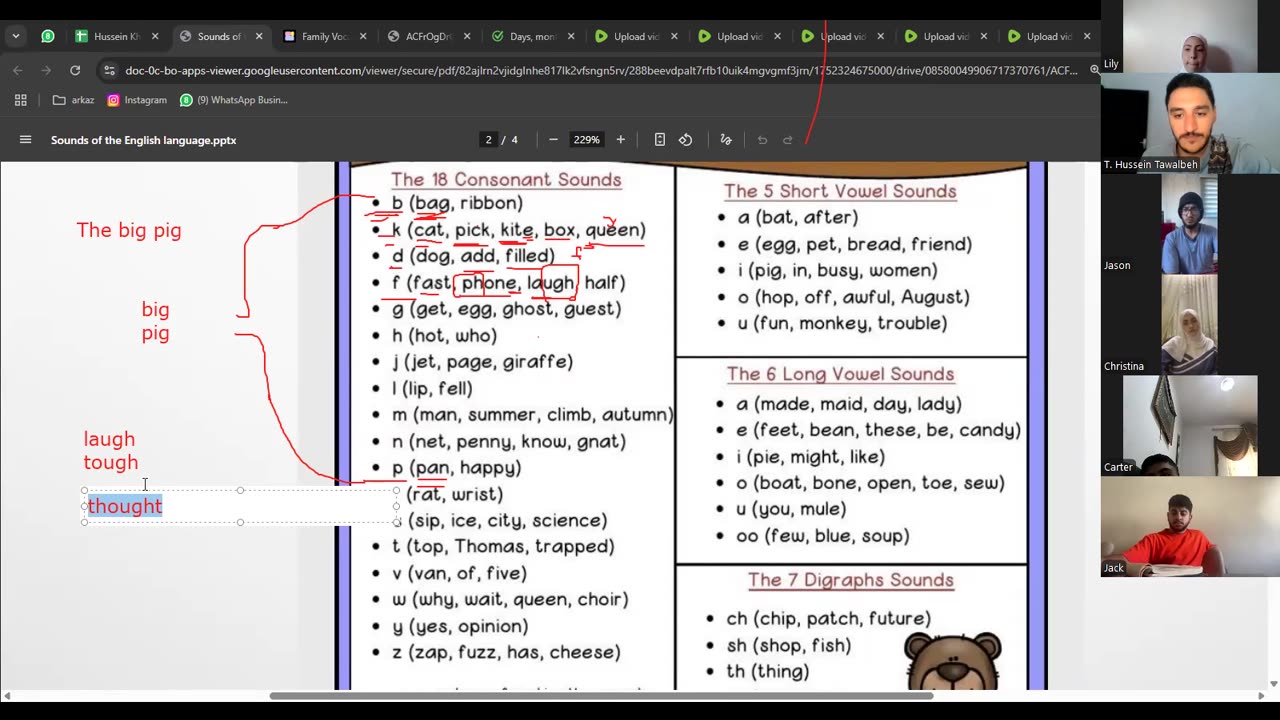Close the ACFrOgDr tab
The image size is (1280, 720).
(x=467, y=36)
